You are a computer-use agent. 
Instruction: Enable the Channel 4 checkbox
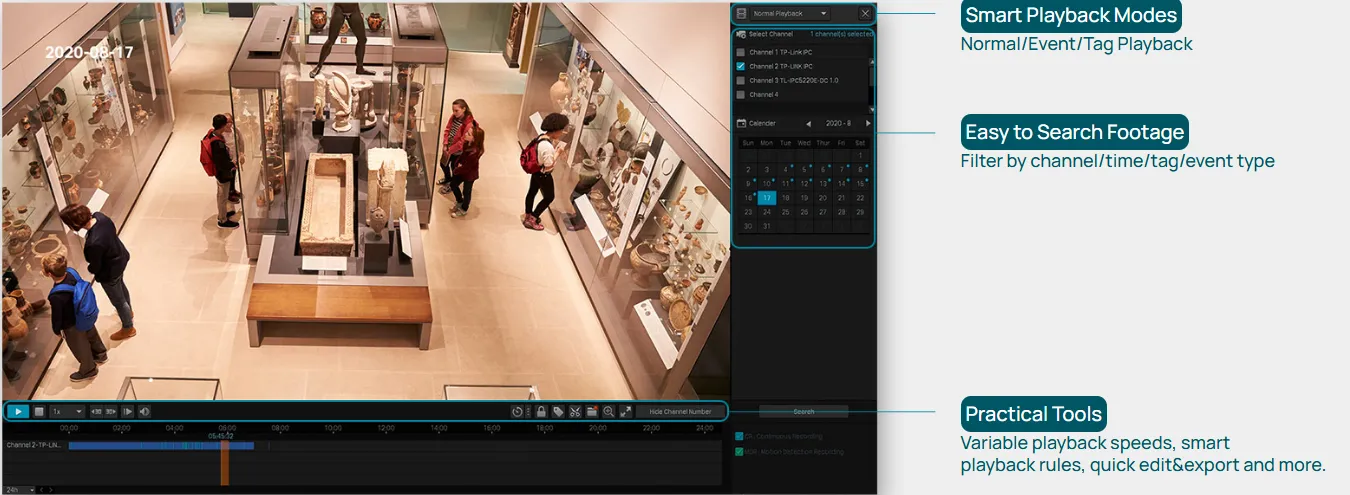point(741,95)
